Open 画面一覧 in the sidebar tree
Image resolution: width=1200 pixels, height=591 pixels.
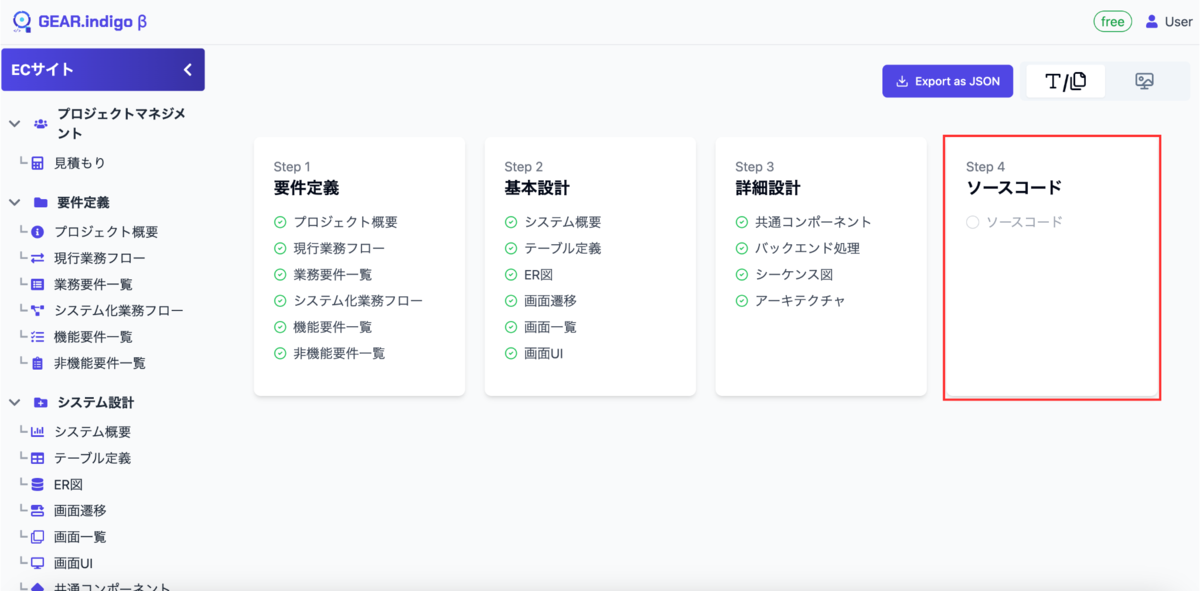(x=80, y=537)
